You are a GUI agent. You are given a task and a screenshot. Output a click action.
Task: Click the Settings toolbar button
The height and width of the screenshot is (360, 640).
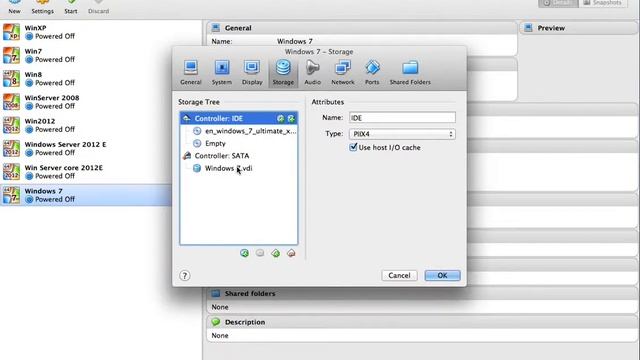click(42, 7)
